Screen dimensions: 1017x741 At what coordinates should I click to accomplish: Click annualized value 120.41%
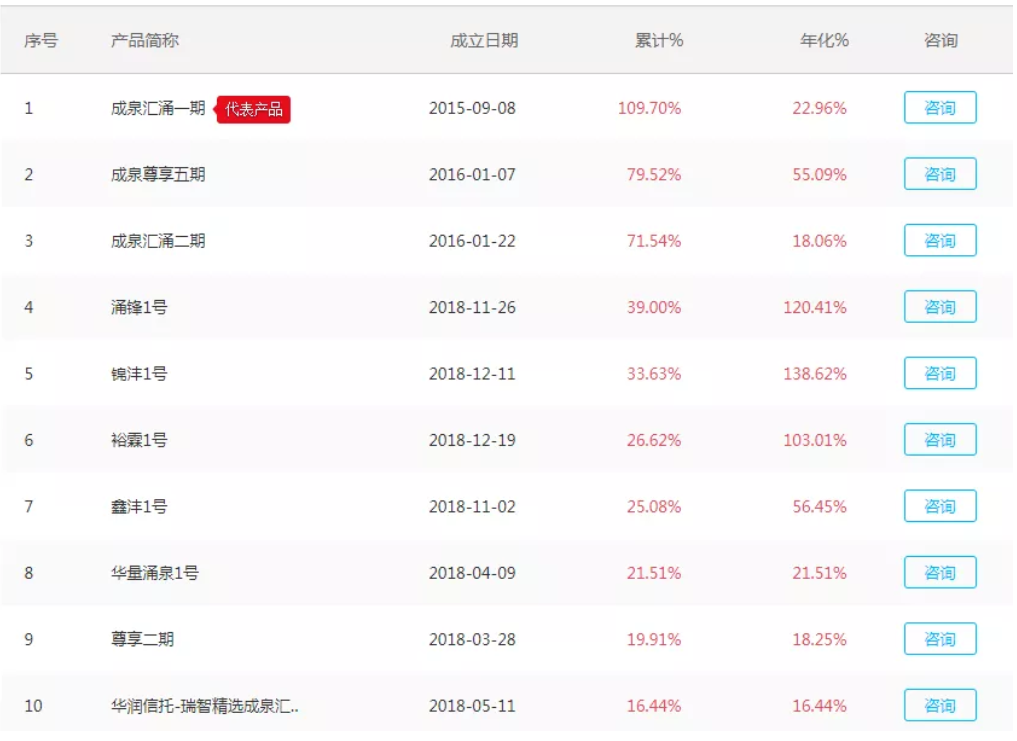(x=815, y=307)
